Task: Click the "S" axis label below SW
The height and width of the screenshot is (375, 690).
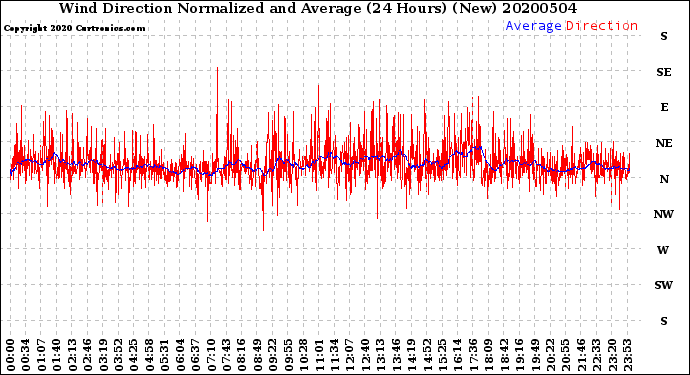Action: 664,321
